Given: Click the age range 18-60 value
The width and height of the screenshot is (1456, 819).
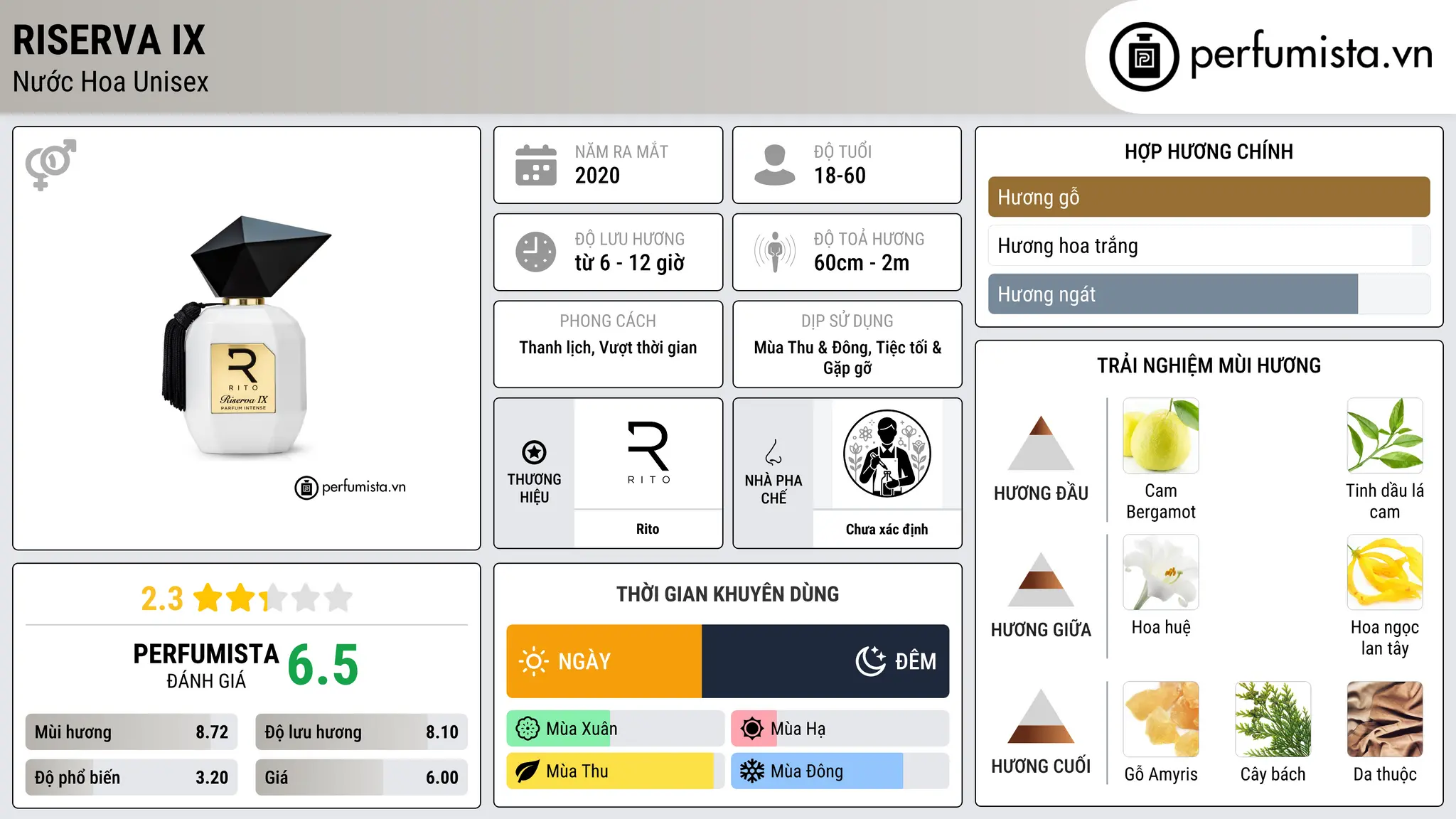Looking at the screenshot, I should click(x=840, y=176).
